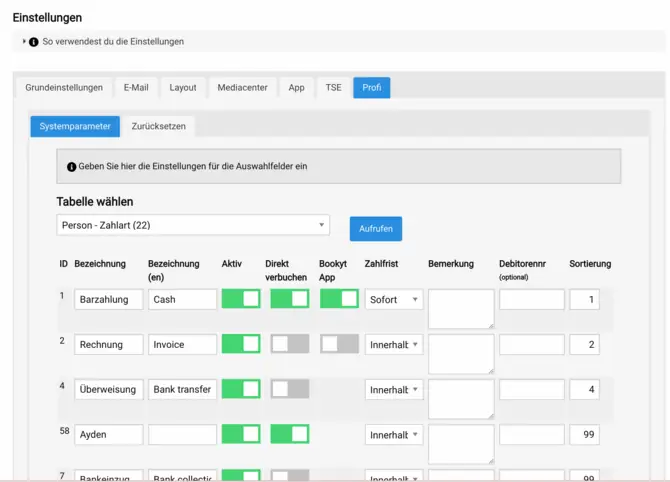Select the Systemparameter sub-tab
The height and width of the screenshot is (482, 670).
click(x=75, y=126)
